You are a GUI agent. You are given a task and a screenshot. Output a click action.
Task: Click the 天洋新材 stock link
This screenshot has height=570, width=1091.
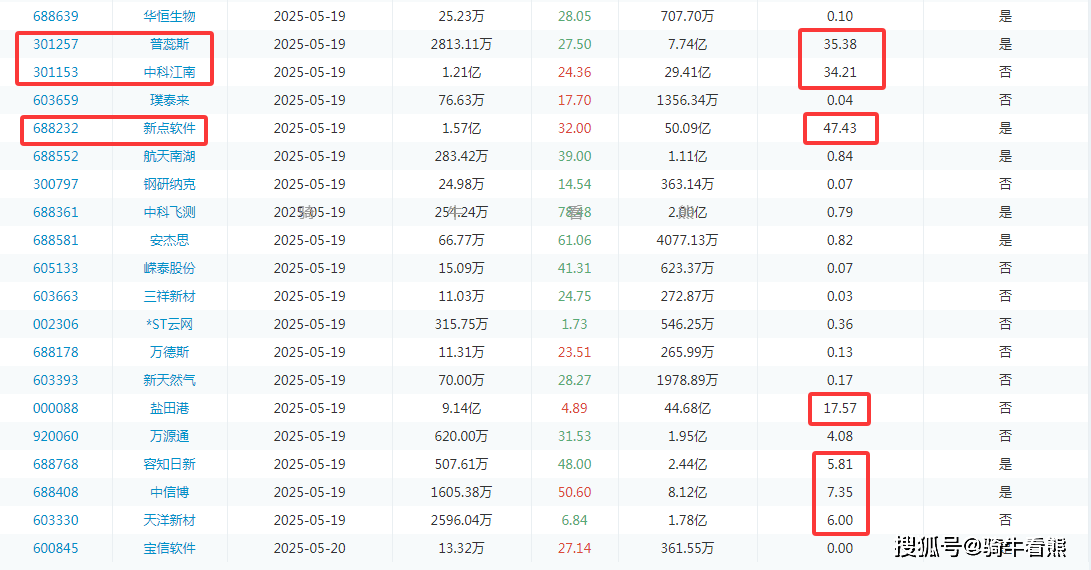tap(169, 520)
